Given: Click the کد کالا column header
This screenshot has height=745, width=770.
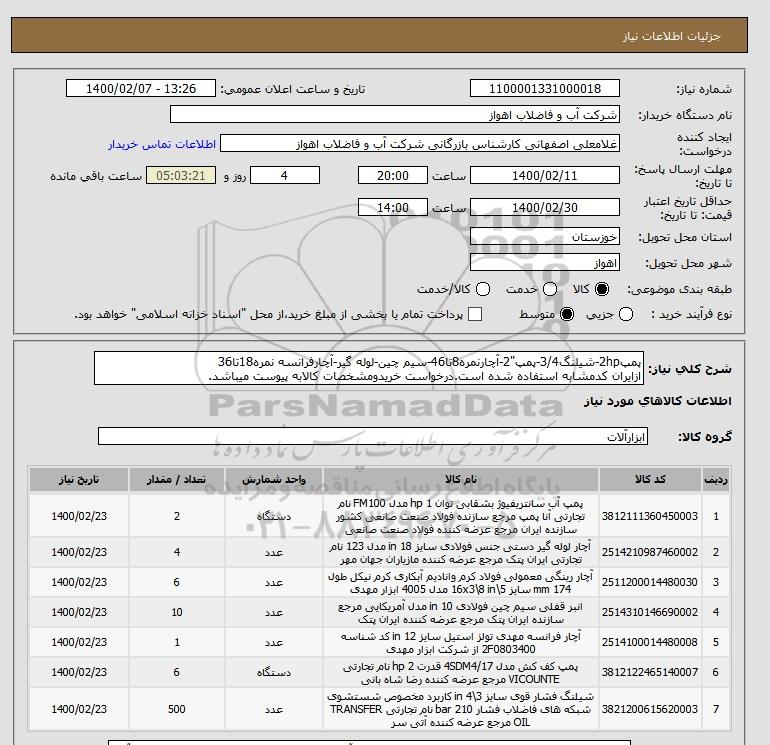Looking at the screenshot, I should coord(650,479).
